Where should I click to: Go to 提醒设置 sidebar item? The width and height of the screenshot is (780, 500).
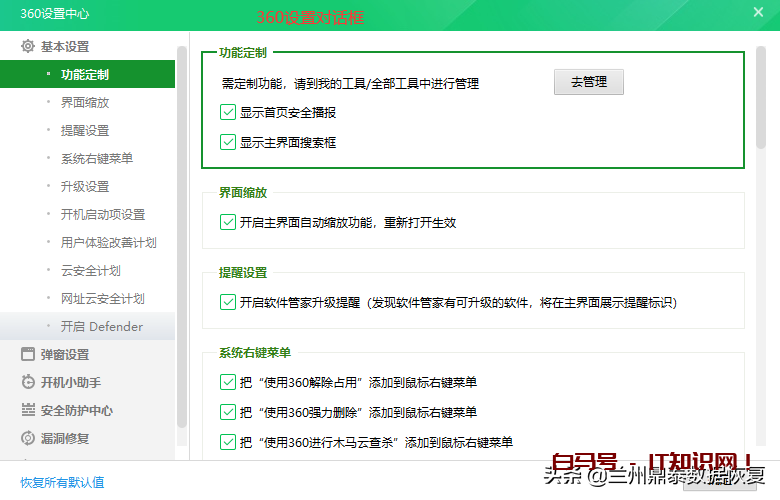click(x=88, y=130)
